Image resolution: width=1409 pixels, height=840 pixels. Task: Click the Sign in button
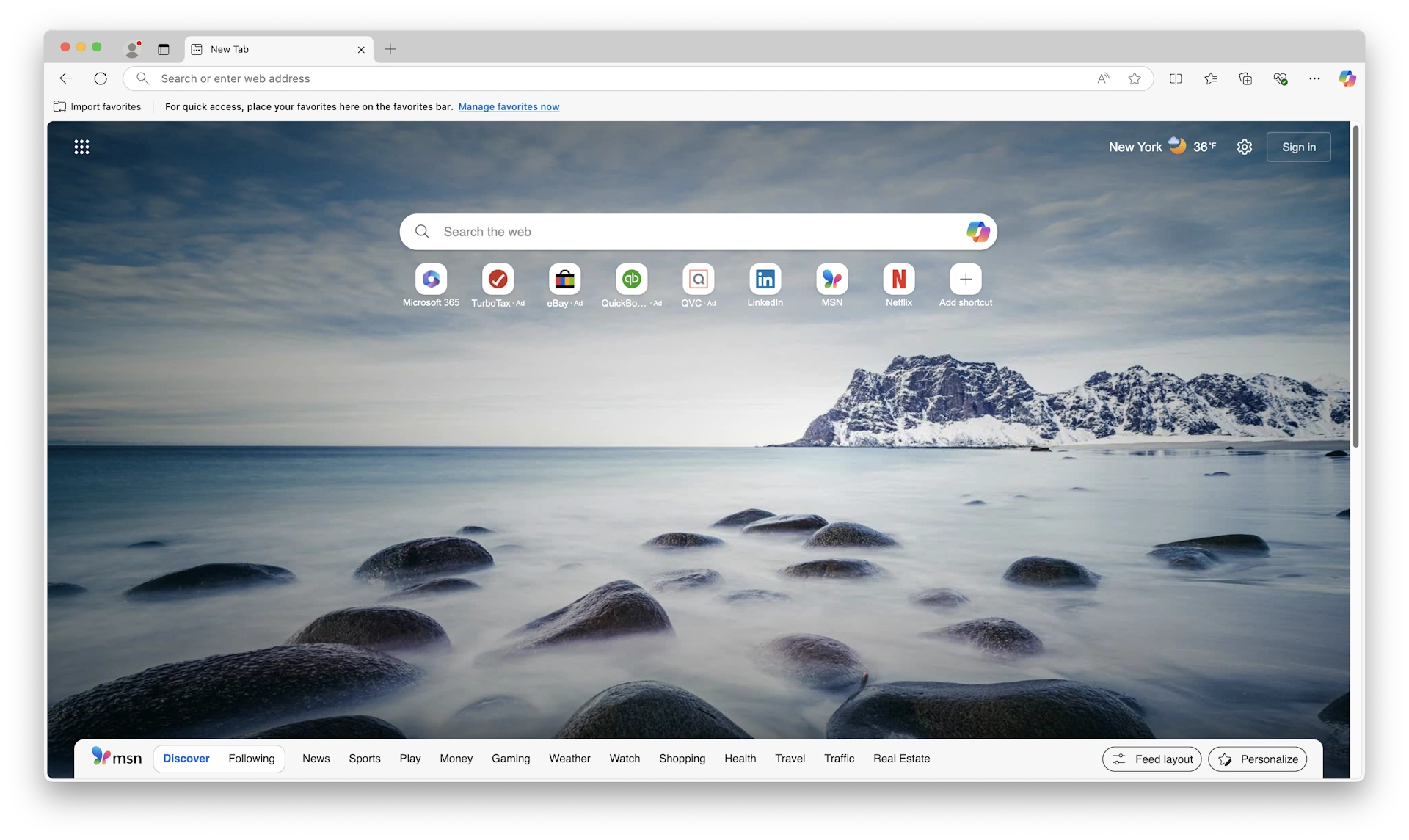(x=1298, y=147)
